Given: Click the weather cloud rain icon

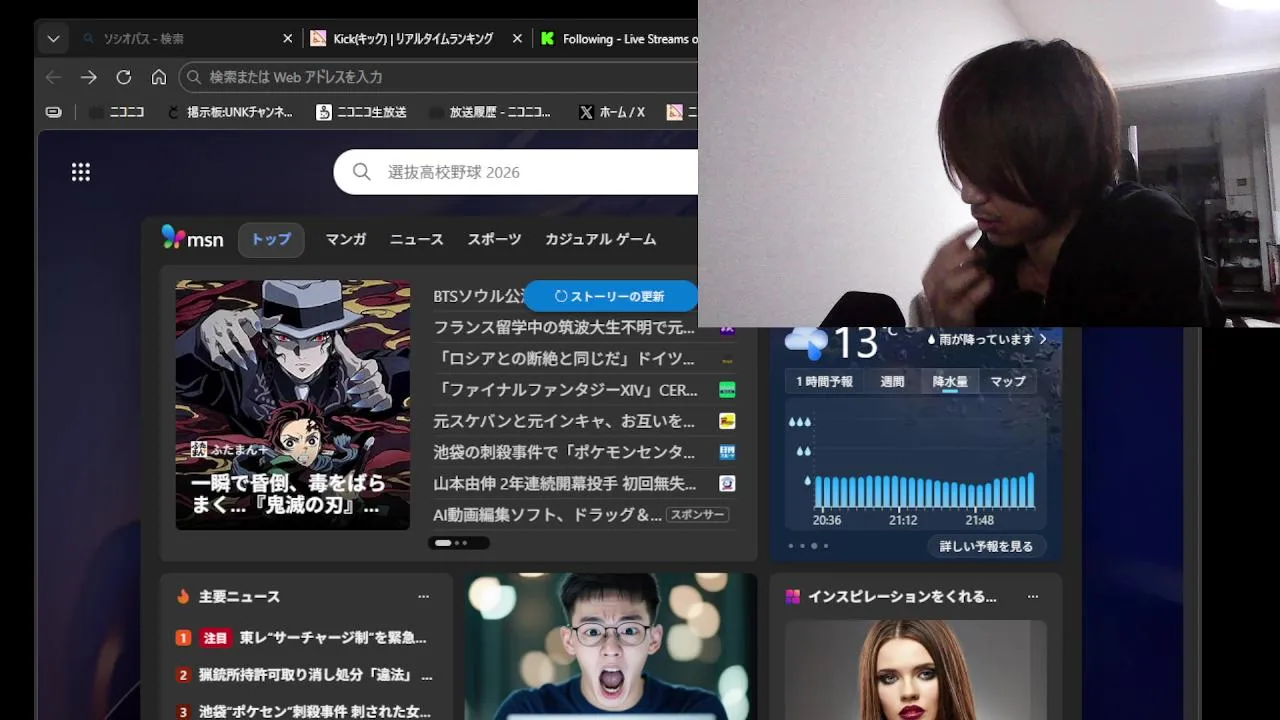Looking at the screenshot, I should click(806, 343).
